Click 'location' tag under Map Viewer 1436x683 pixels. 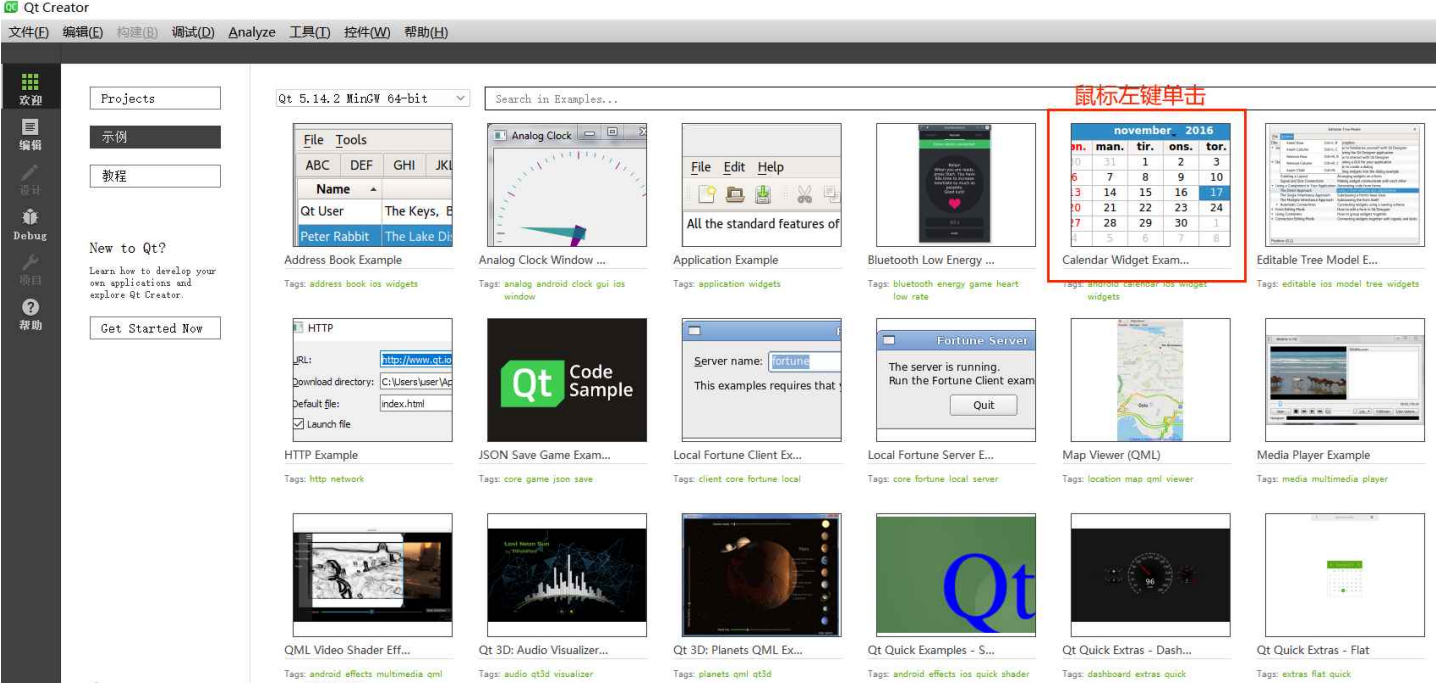click(1105, 479)
